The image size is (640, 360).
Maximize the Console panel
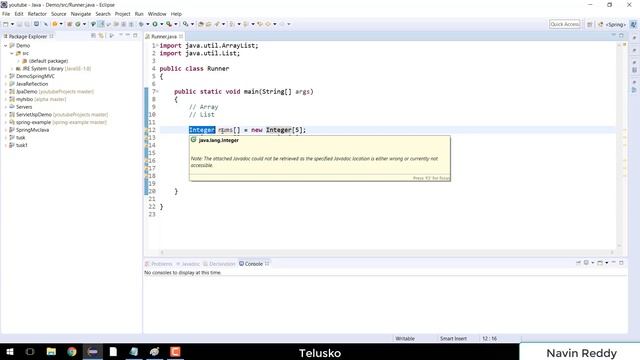621,263
